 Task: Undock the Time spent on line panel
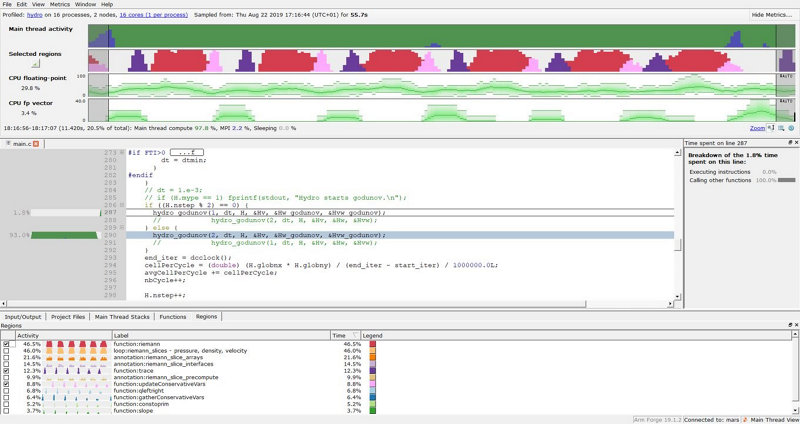(790, 143)
